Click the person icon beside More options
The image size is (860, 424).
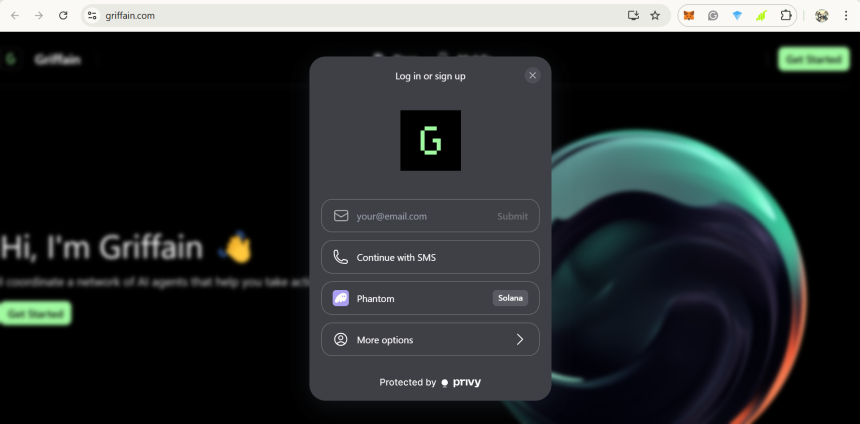pos(341,340)
